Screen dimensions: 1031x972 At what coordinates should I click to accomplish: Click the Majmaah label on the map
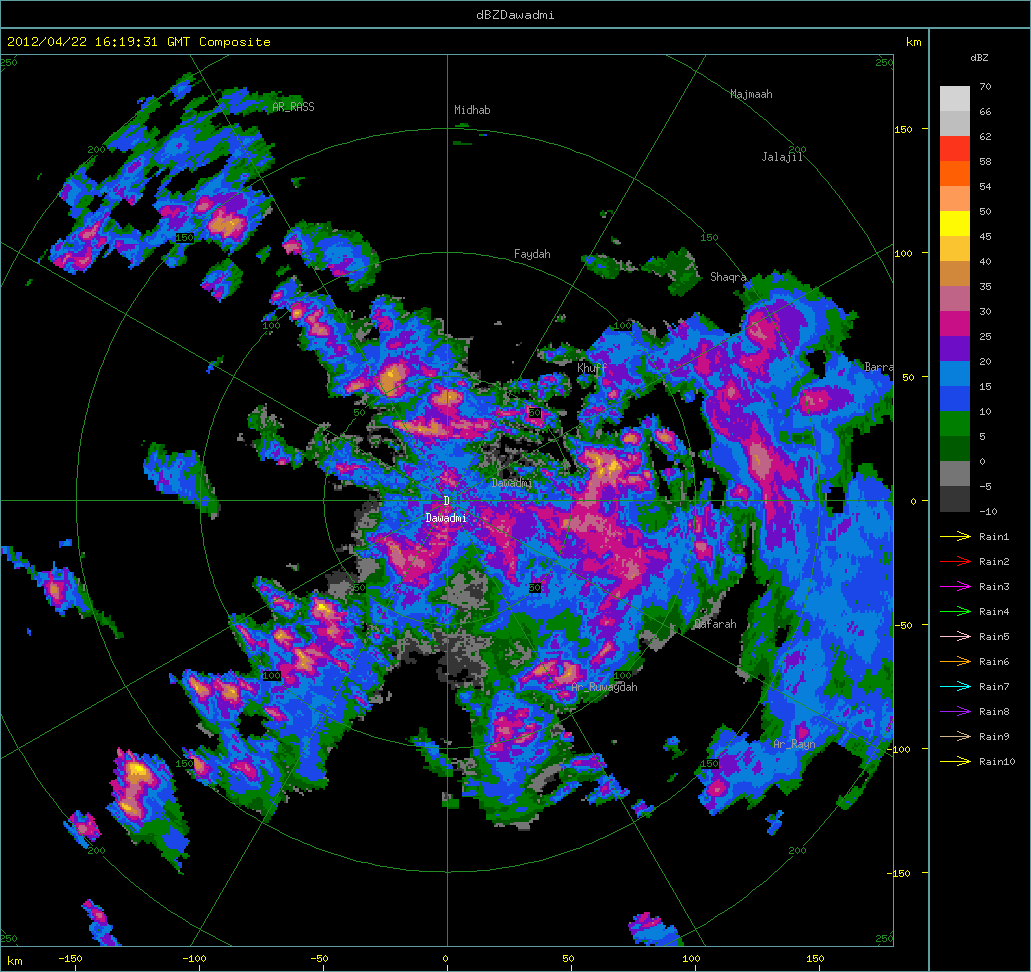(x=751, y=95)
